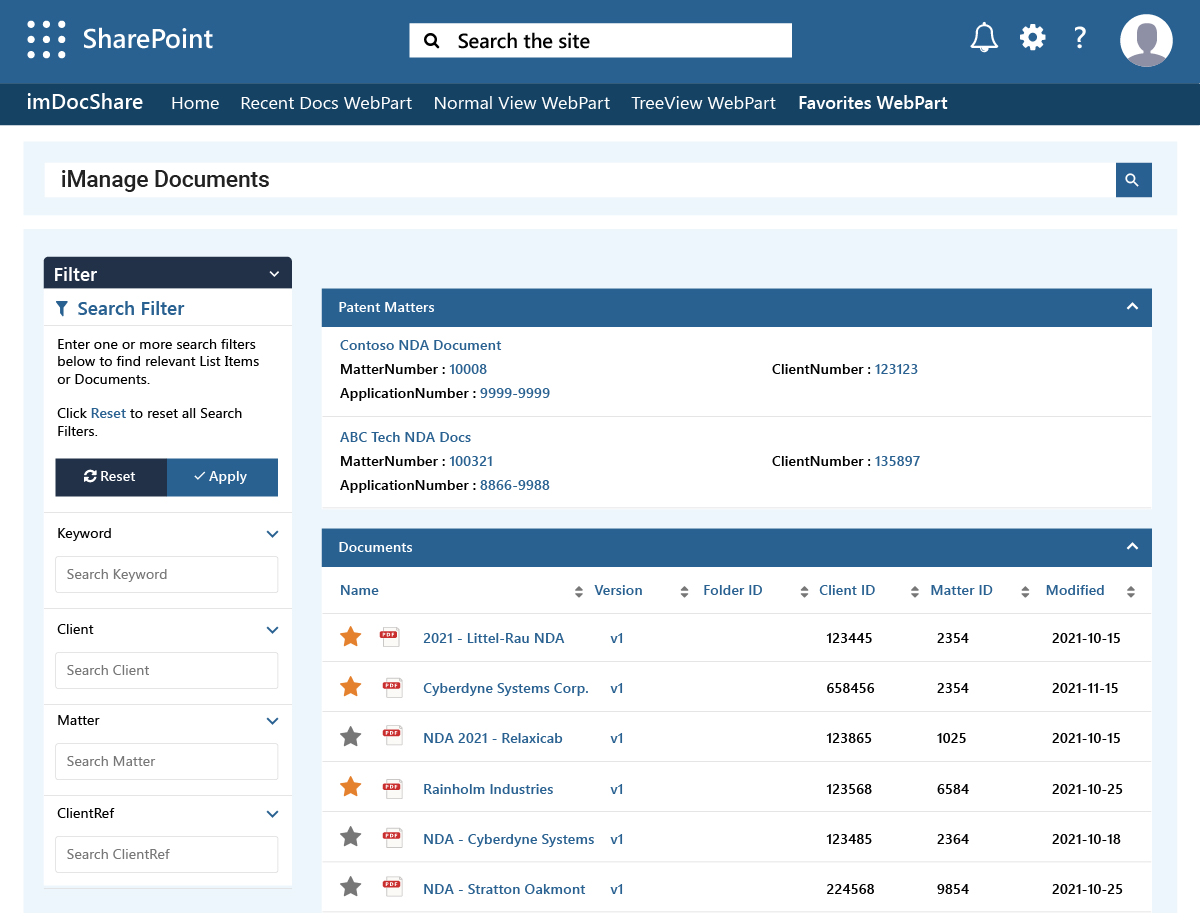Open Normal View WebPart tab

(x=522, y=103)
